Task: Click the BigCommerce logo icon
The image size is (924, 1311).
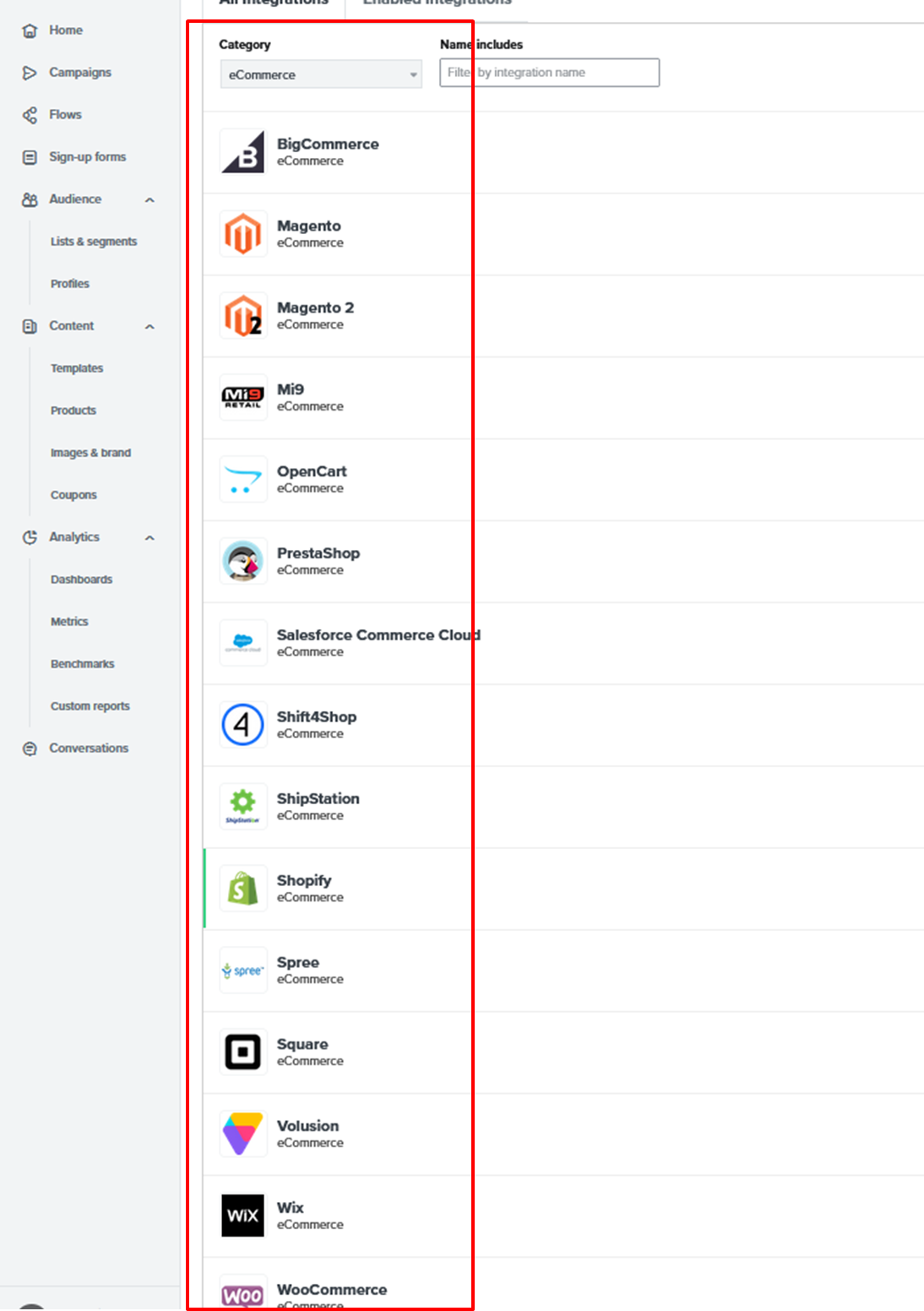Action: click(x=243, y=152)
